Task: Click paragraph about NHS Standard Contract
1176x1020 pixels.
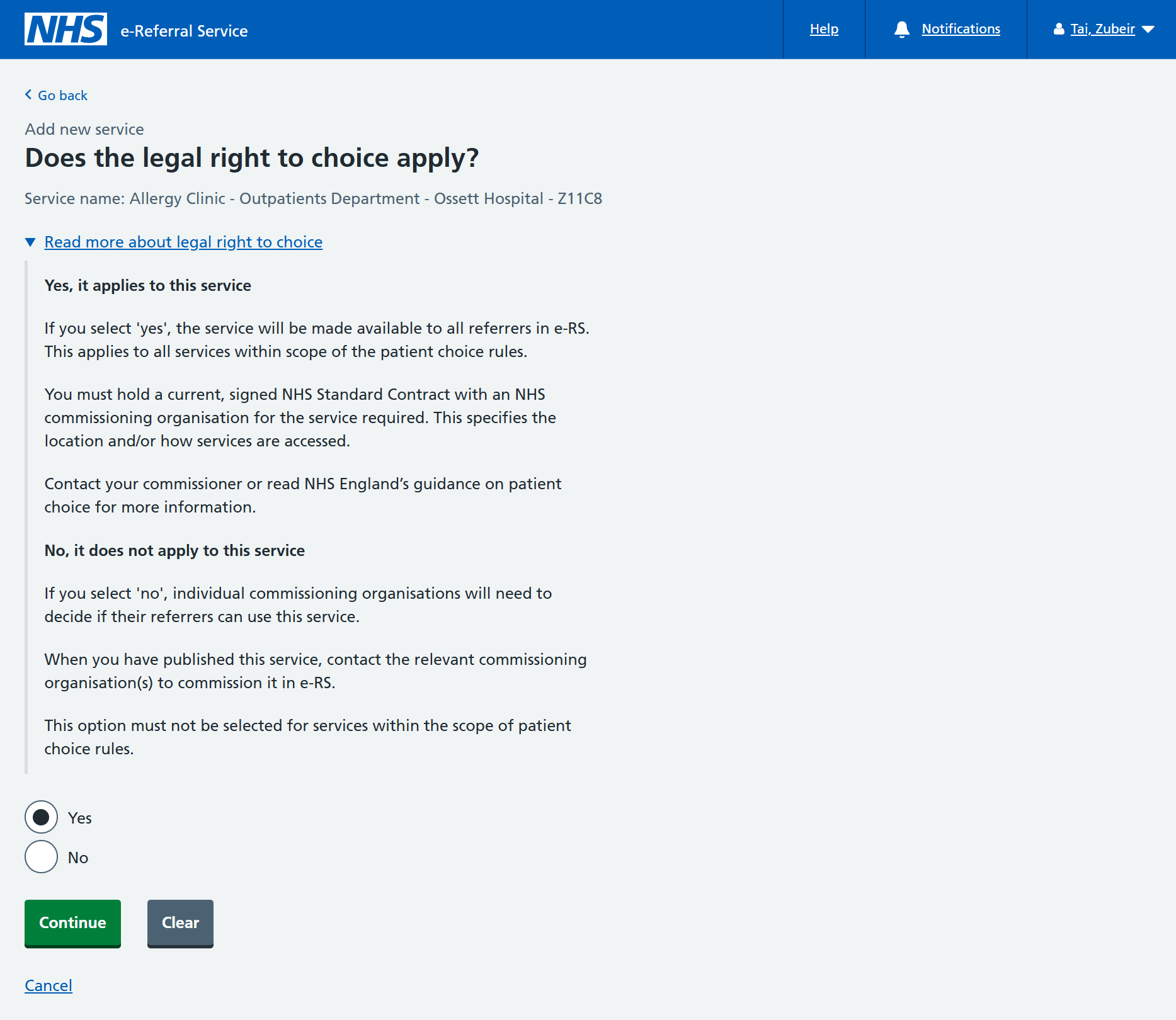Action: [300, 417]
